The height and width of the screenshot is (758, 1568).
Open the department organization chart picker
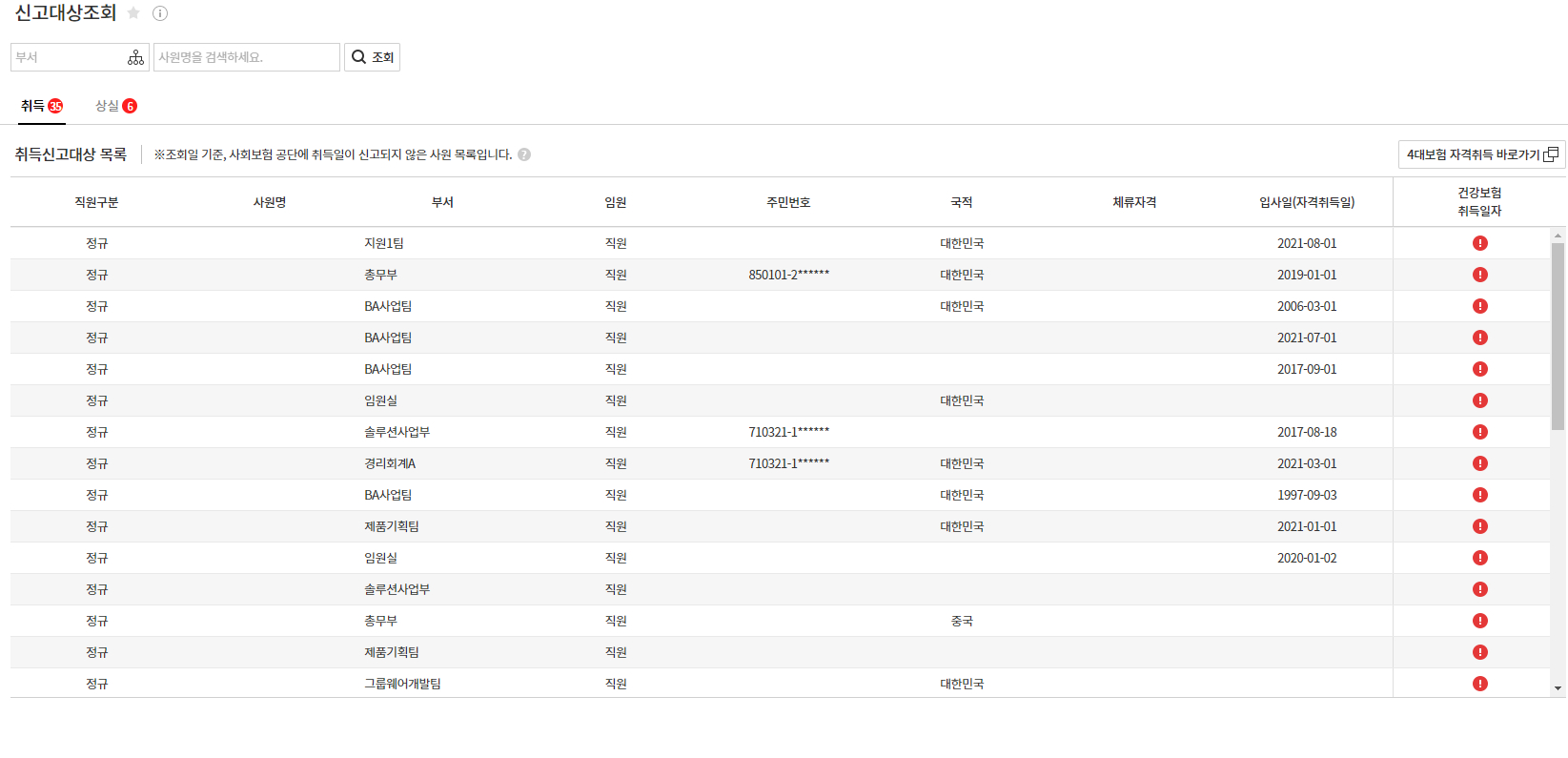click(135, 57)
